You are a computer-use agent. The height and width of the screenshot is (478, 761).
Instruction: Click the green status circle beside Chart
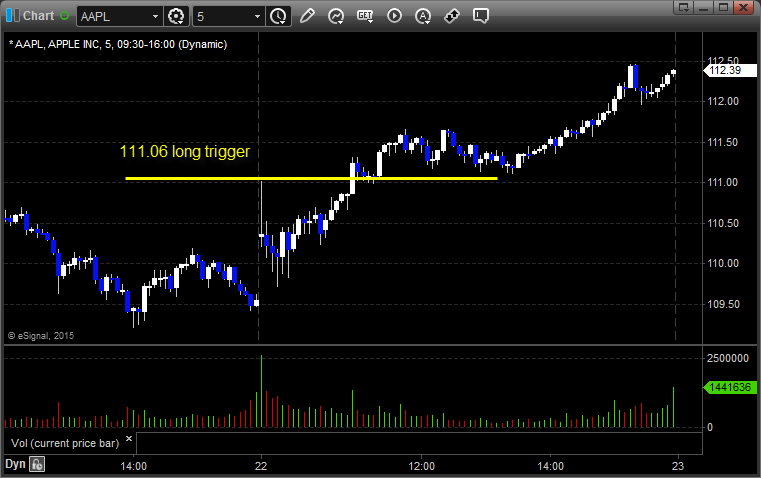tap(65, 16)
